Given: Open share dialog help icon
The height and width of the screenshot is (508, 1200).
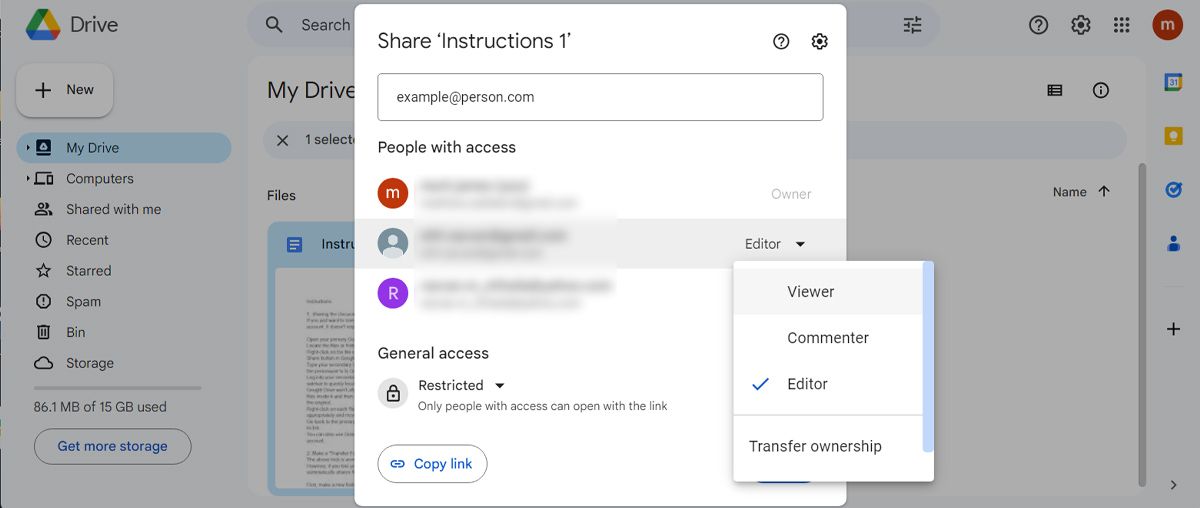Looking at the screenshot, I should [781, 41].
